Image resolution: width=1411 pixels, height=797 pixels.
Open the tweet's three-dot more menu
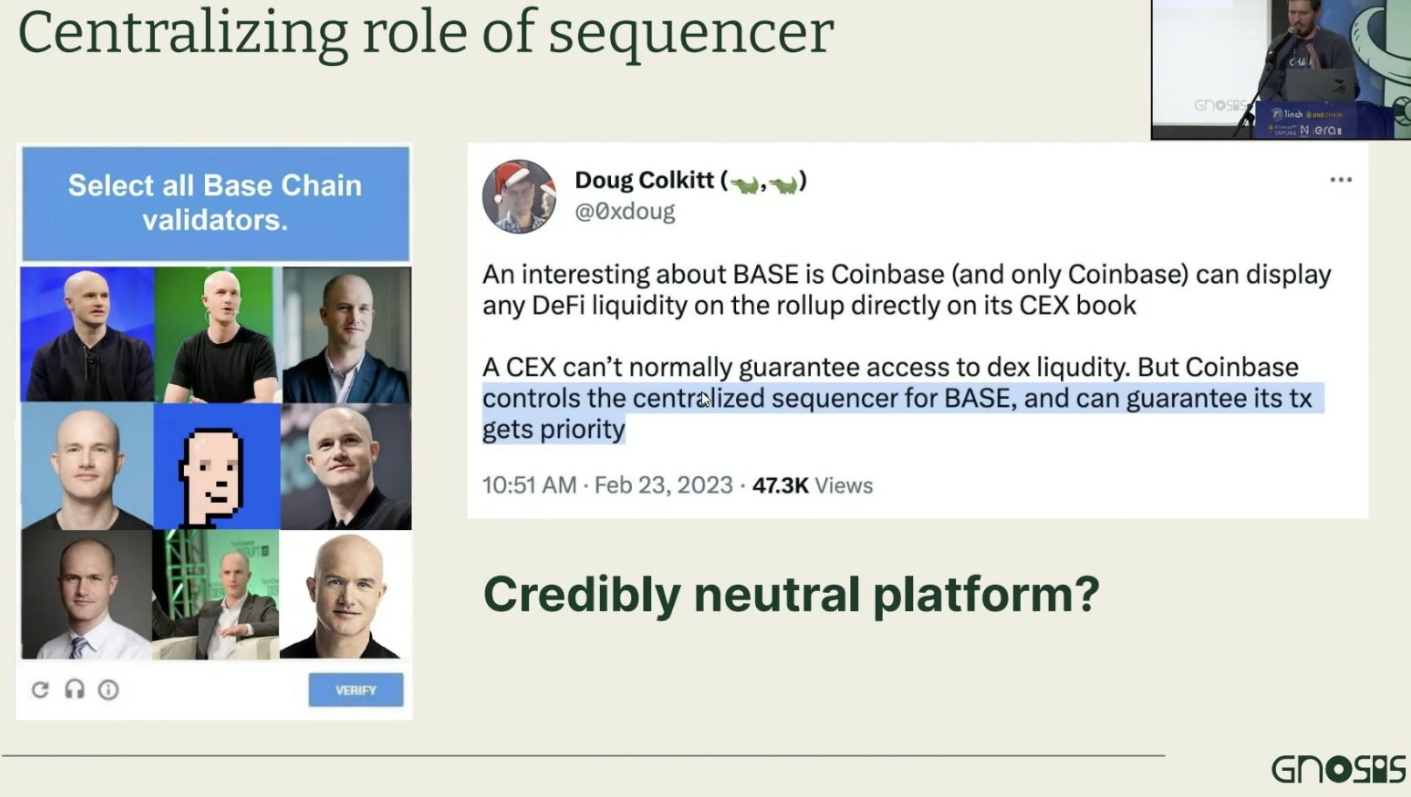[1340, 180]
